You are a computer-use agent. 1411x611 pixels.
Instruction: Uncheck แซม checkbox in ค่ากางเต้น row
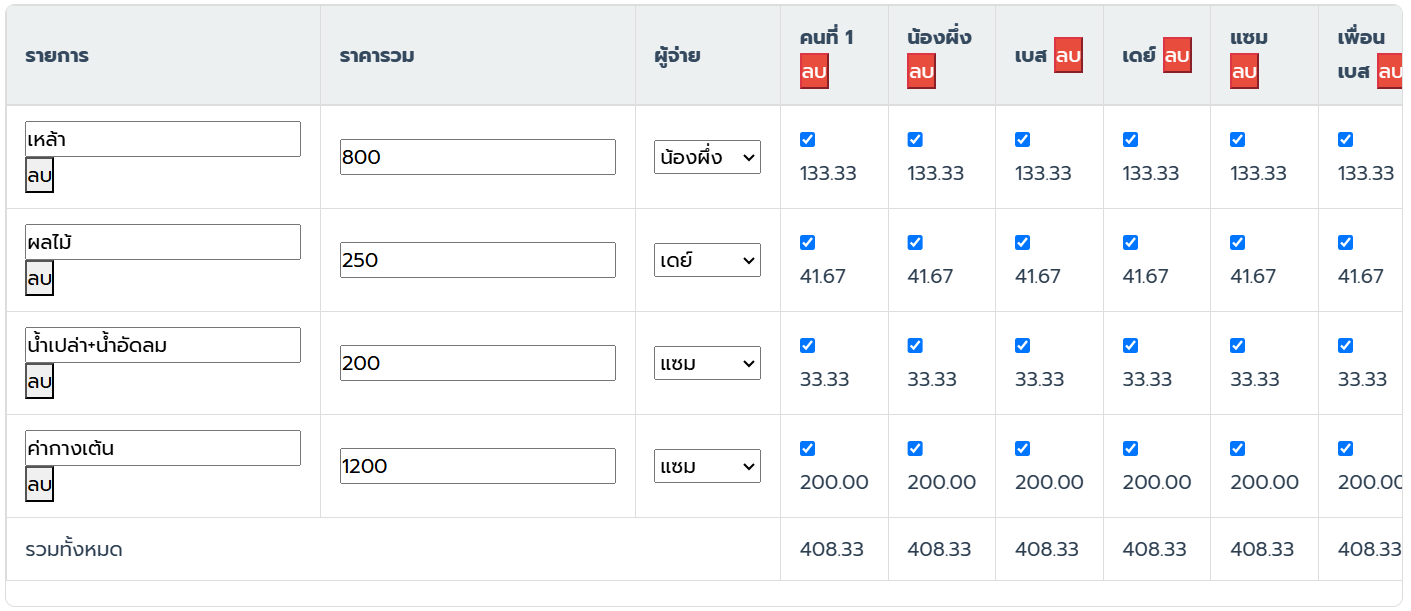1237,449
